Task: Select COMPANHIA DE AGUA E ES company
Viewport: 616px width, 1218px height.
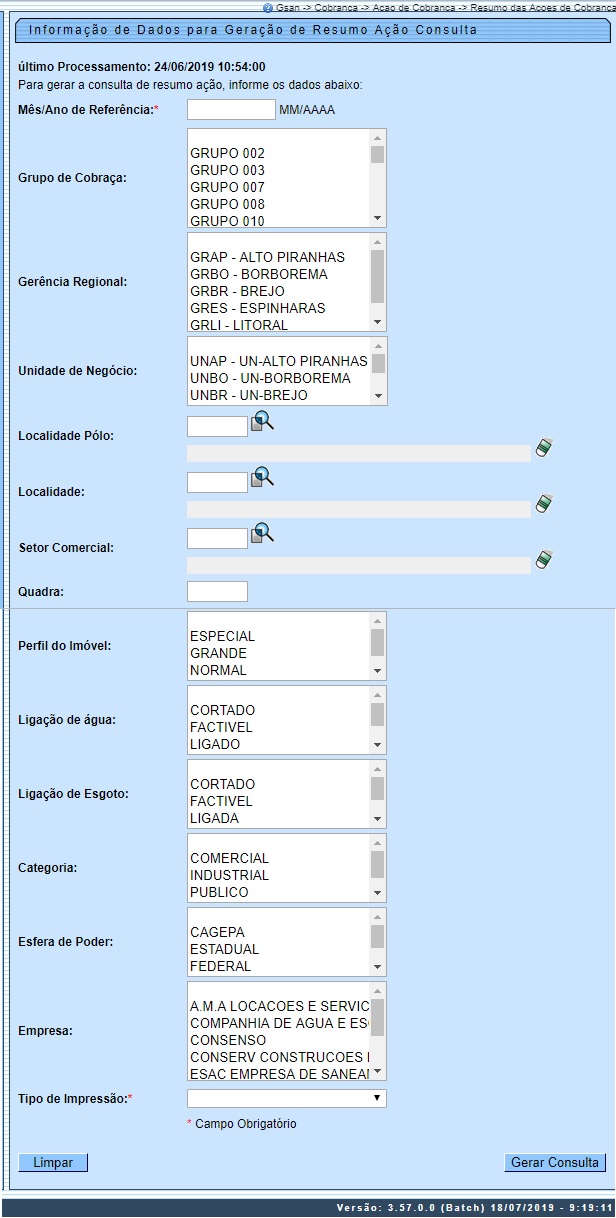Action: click(278, 1022)
